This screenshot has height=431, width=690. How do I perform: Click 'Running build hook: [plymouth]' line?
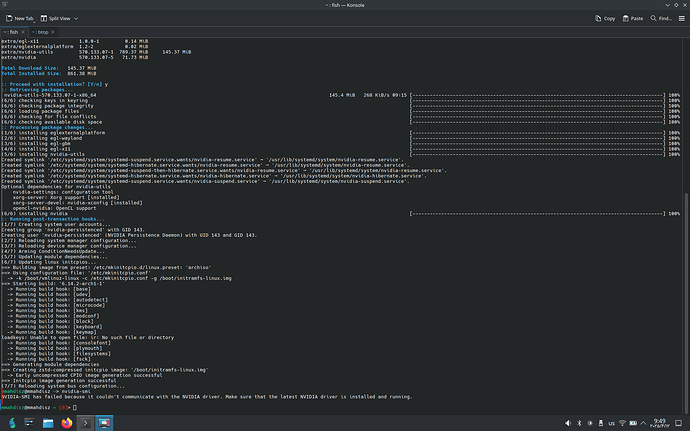pyautogui.click(x=55, y=348)
